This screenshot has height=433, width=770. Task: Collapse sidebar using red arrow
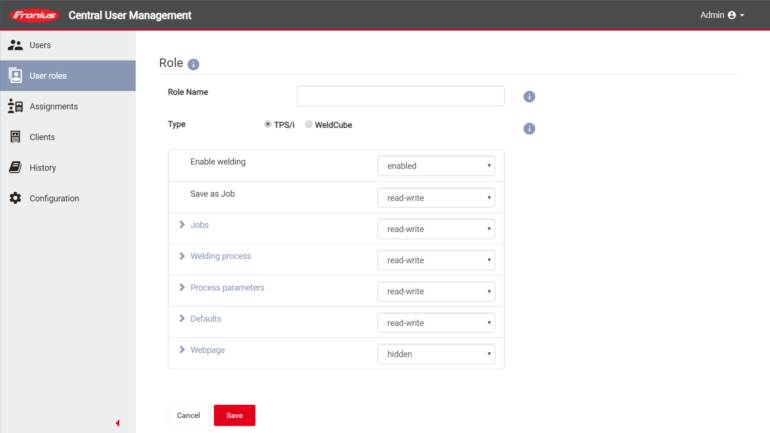pos(117,423)
